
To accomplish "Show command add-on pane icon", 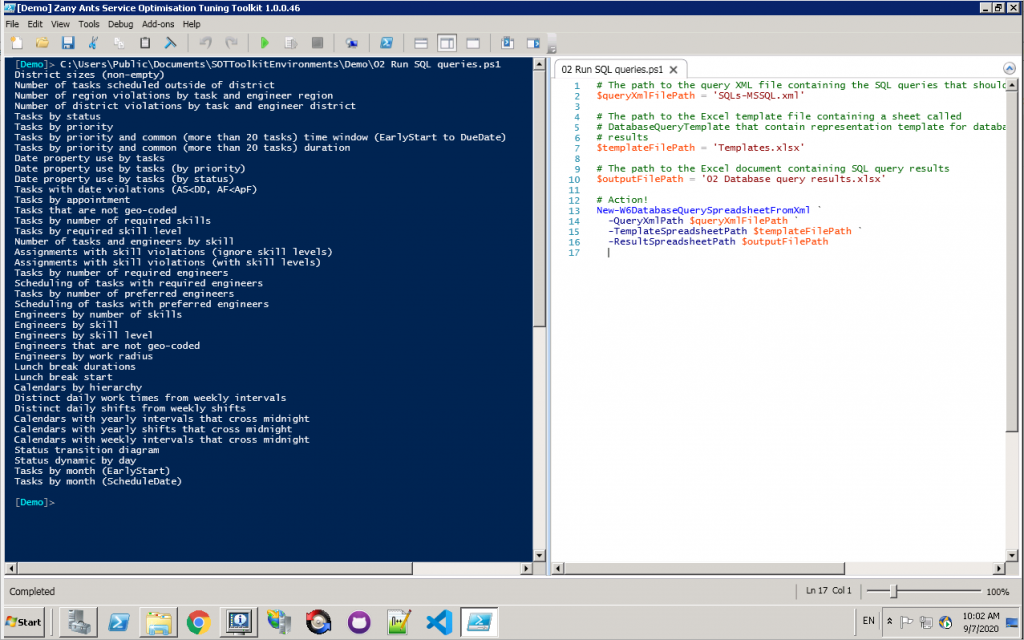I will [x=534, y=43].
